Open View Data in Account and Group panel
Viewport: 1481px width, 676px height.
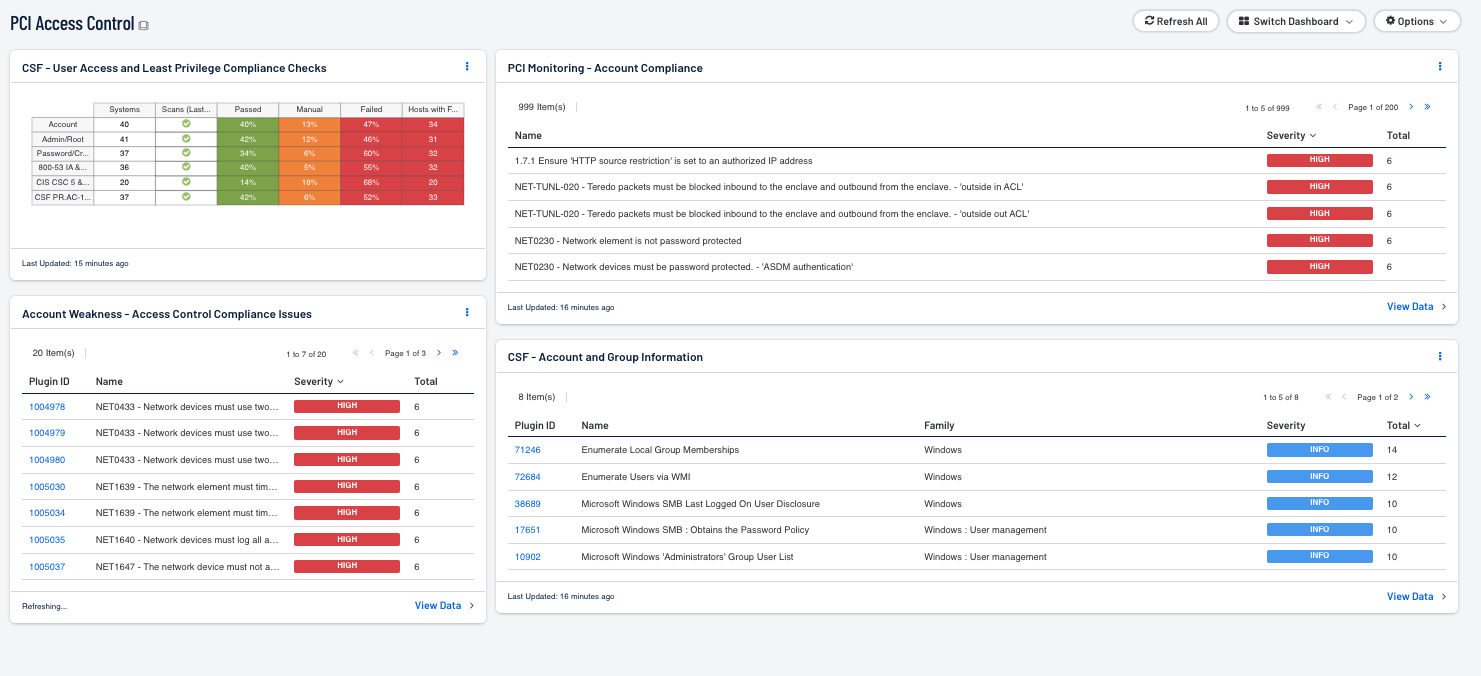(1416, 596)
